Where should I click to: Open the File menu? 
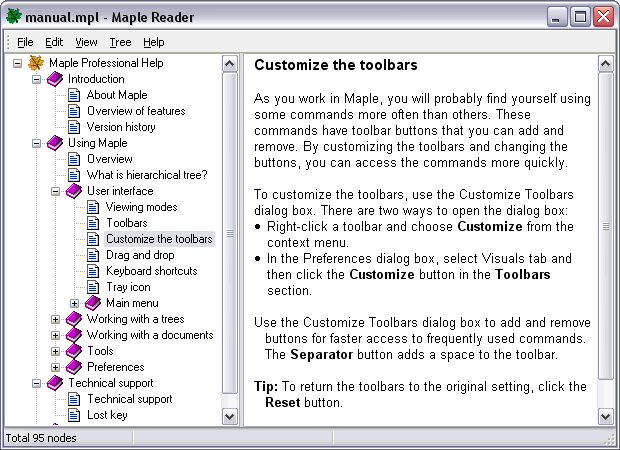click(25, 42)
